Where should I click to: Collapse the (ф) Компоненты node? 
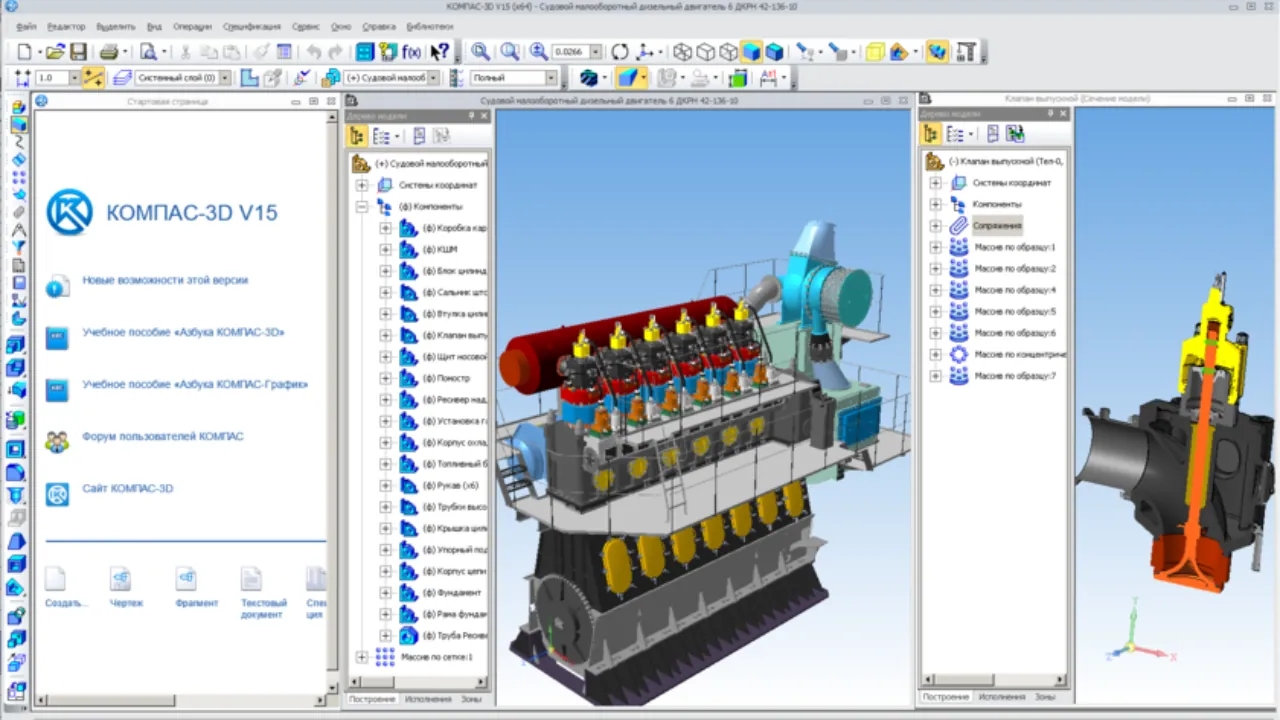point(362,207)
